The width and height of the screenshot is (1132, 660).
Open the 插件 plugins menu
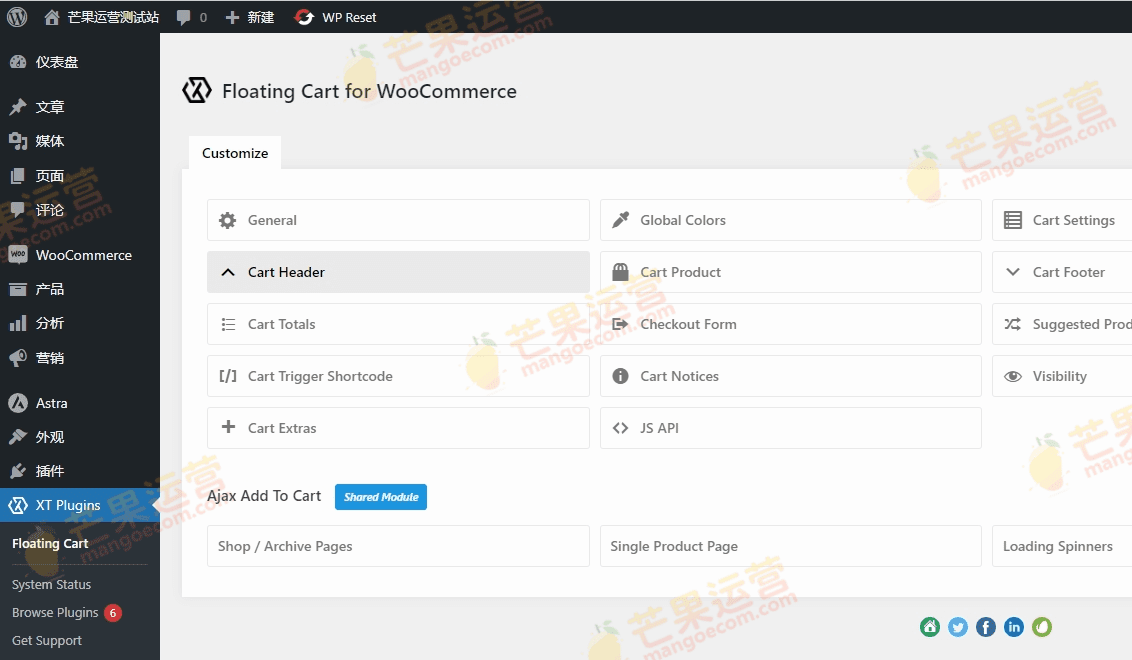79,472
